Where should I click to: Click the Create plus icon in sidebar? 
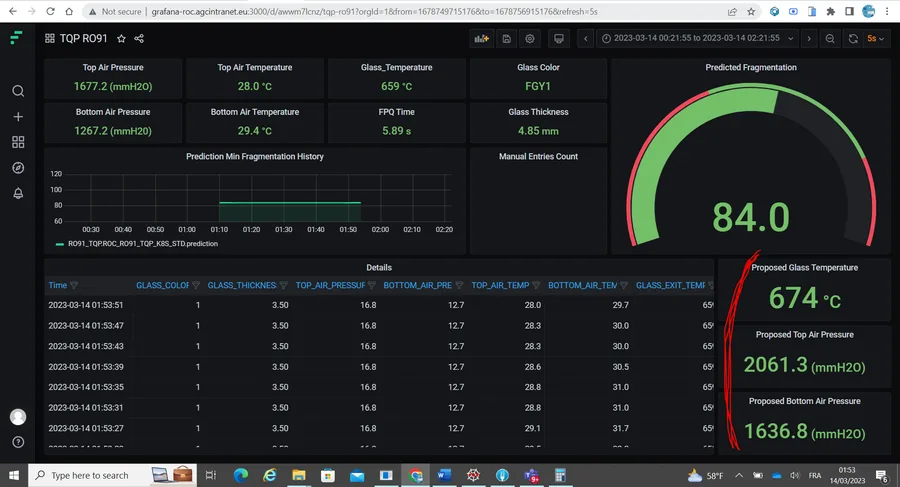18,117
